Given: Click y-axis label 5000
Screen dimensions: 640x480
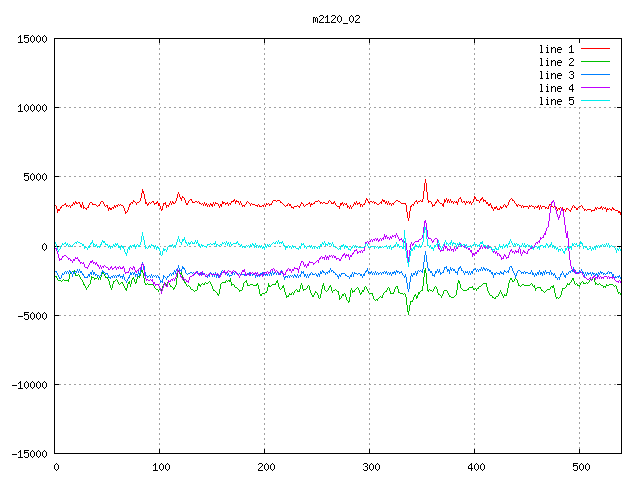Looking at the screenshot, I should pyautogui.click(x=36, y=177).
